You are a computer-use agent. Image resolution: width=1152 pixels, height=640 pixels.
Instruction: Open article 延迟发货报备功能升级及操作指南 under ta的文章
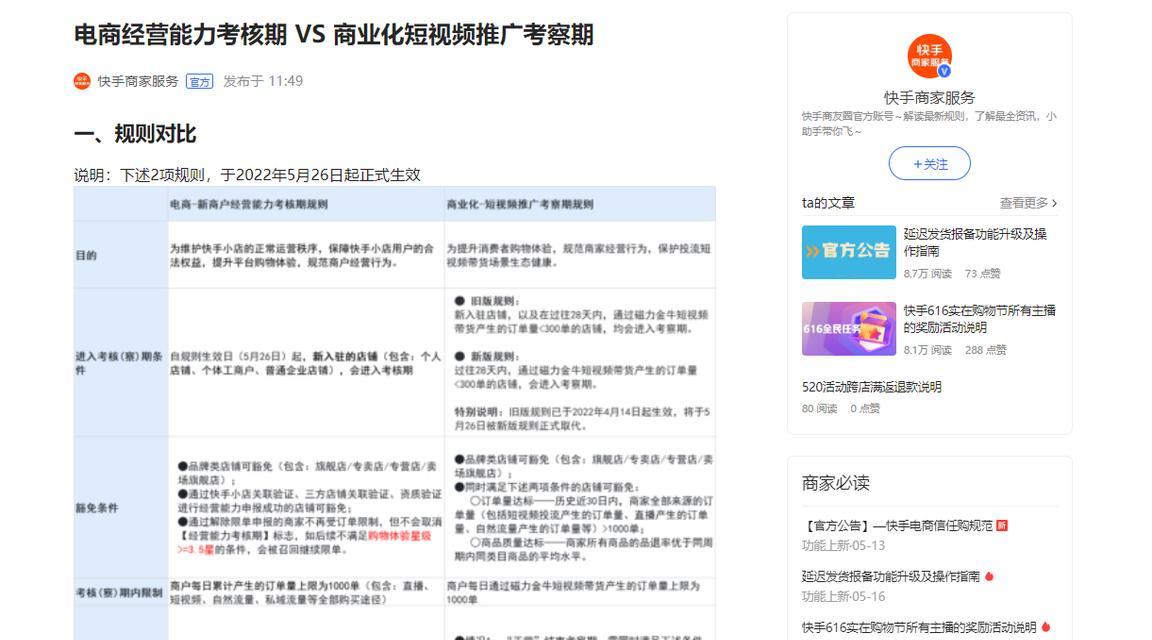point(976,242)
